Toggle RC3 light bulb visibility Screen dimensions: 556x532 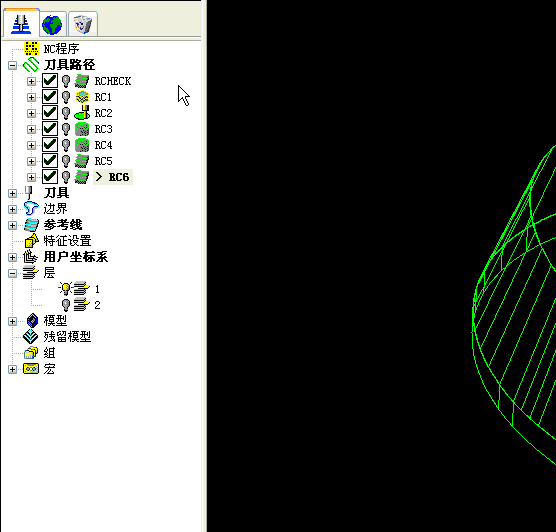[x=66, y=129]
